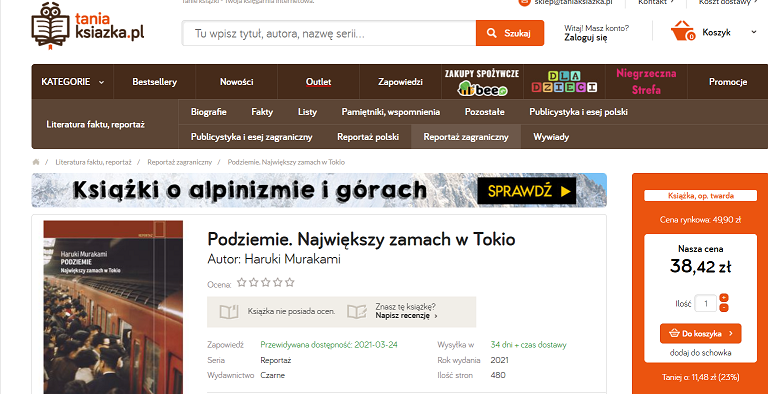Click the Reportaż series link

[276, 360]
